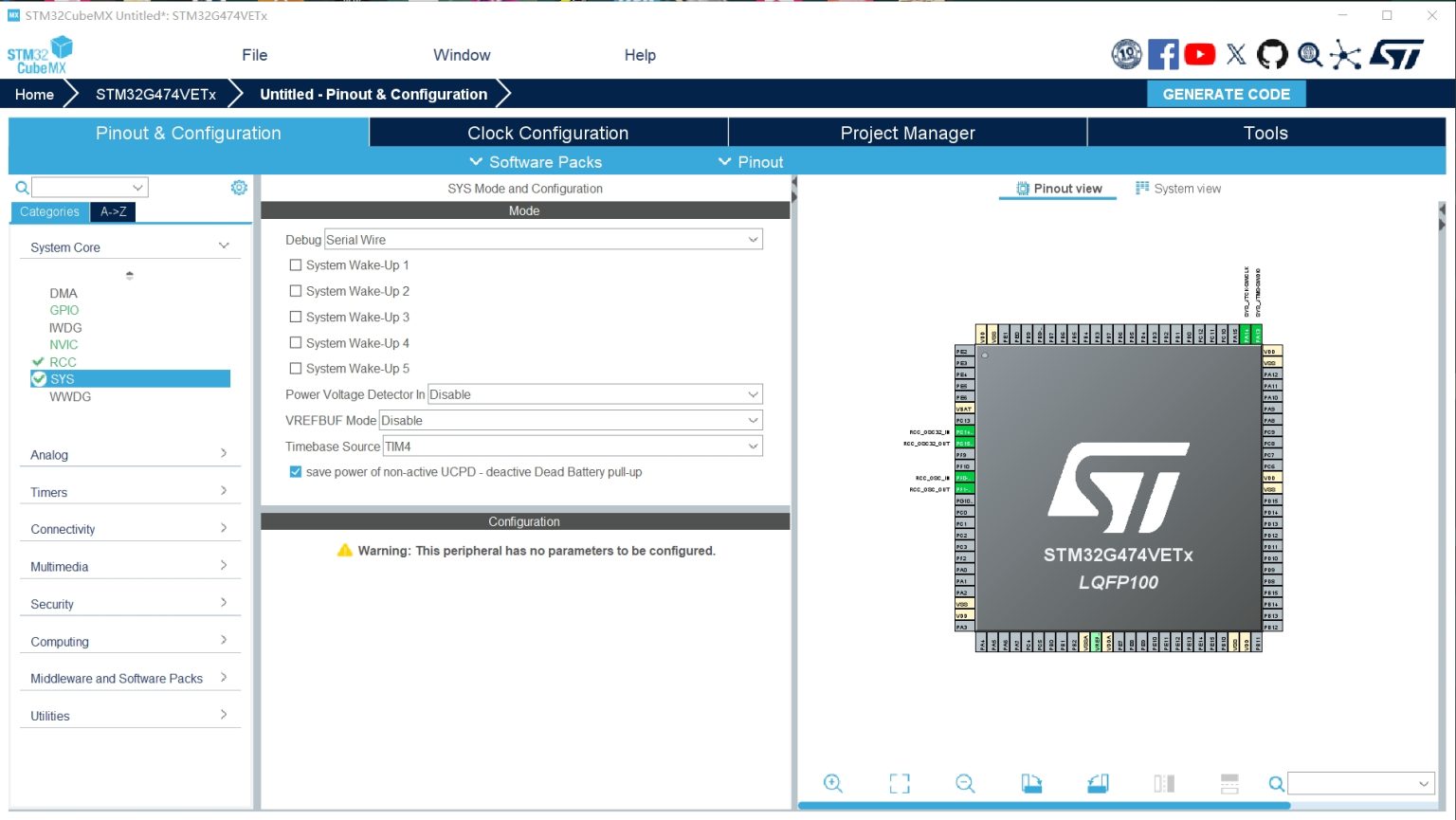The width and height of the screenshot is (1456, 820).
Task: Click the horizontal scrollbar under the pinout
Action: tap(1043, 806)
